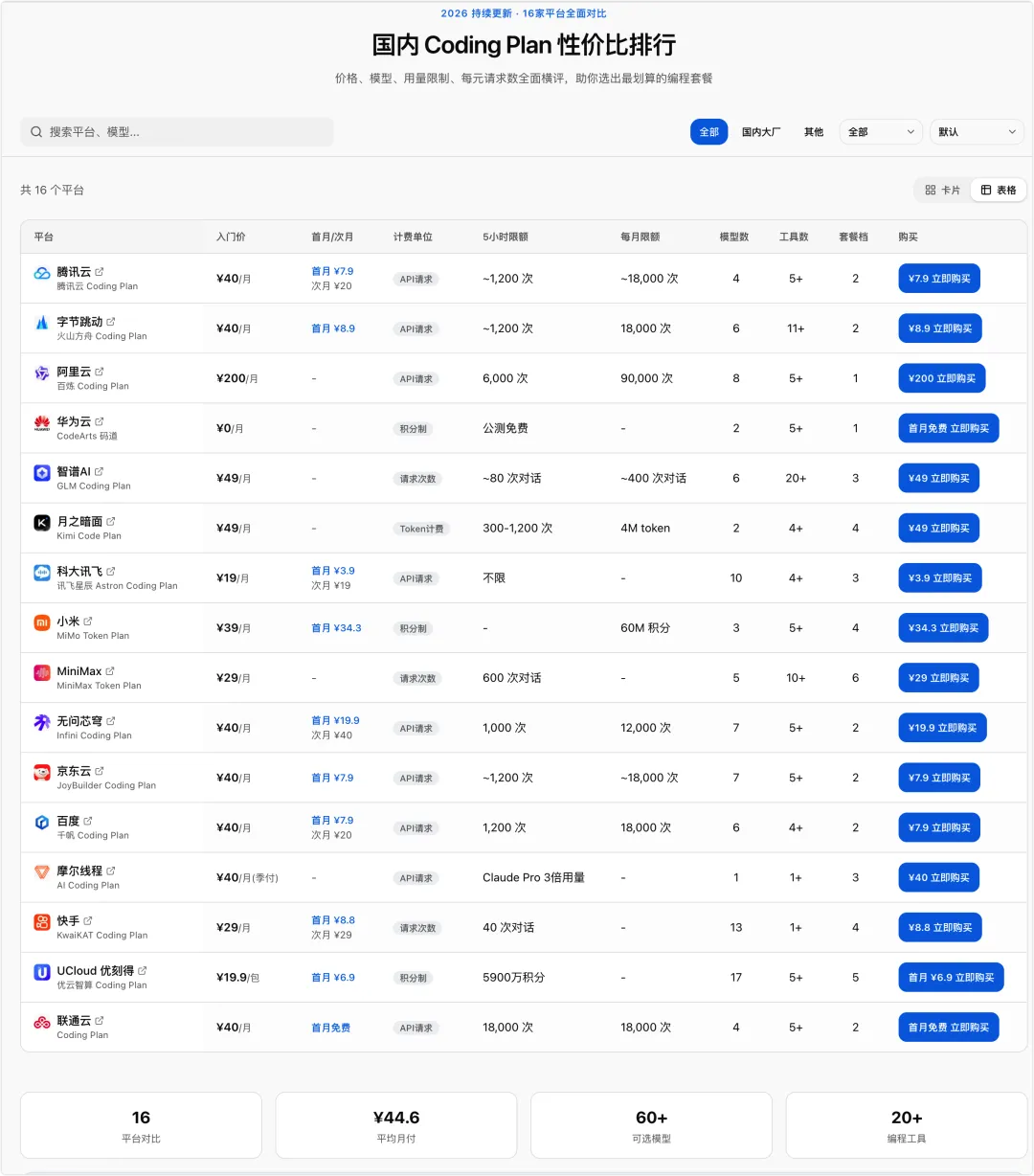
Task: Click into the 搜索平台、模型 search field
Action: 177,132
